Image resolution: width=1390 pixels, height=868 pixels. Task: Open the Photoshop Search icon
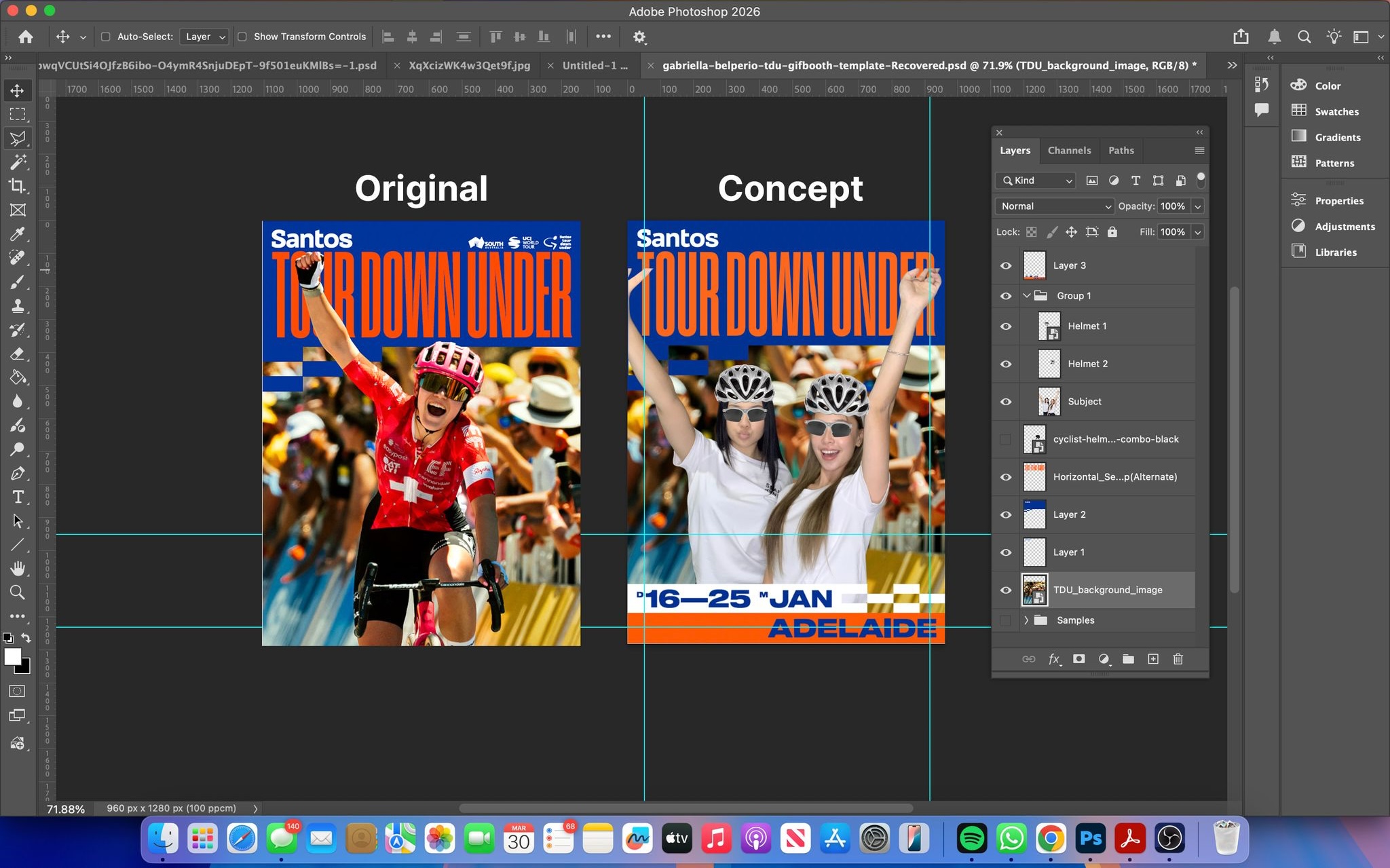(1304, 37)
